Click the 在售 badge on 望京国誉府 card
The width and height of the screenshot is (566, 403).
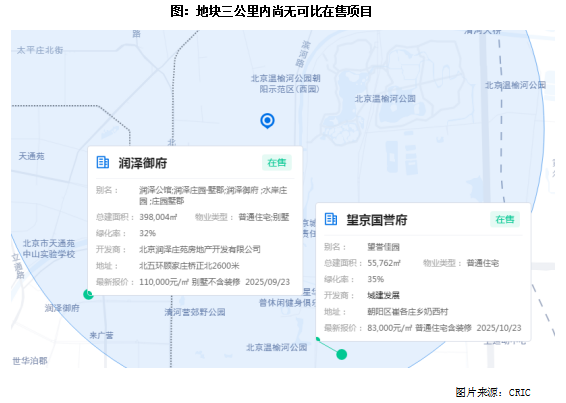point(505,220)
